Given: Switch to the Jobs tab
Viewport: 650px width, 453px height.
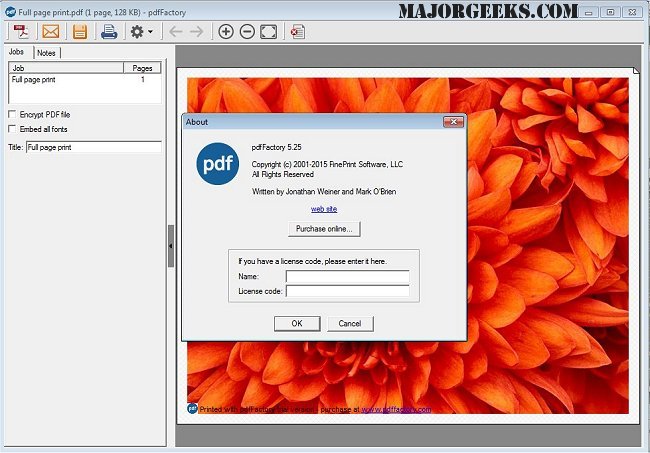Looking at the screenshot, I should pos(17,52).
